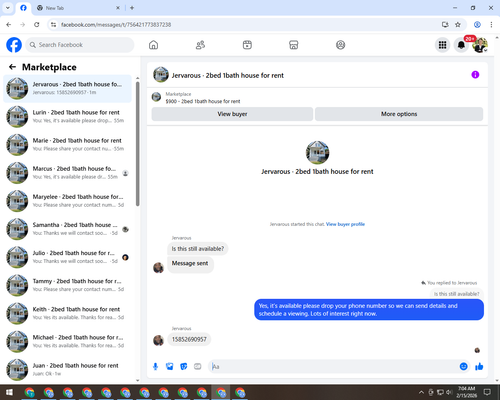
Task: Open the Friends icon in top navigation
Action: tap(200, 45)
